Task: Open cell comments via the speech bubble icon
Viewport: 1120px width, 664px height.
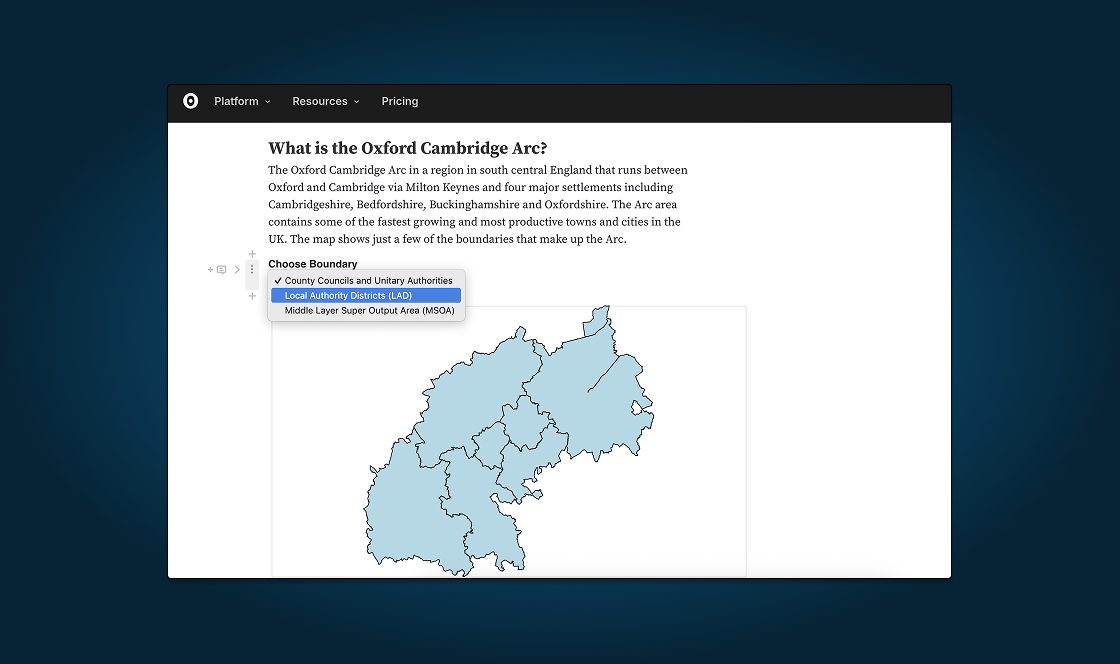Action: tap(221, 270)
